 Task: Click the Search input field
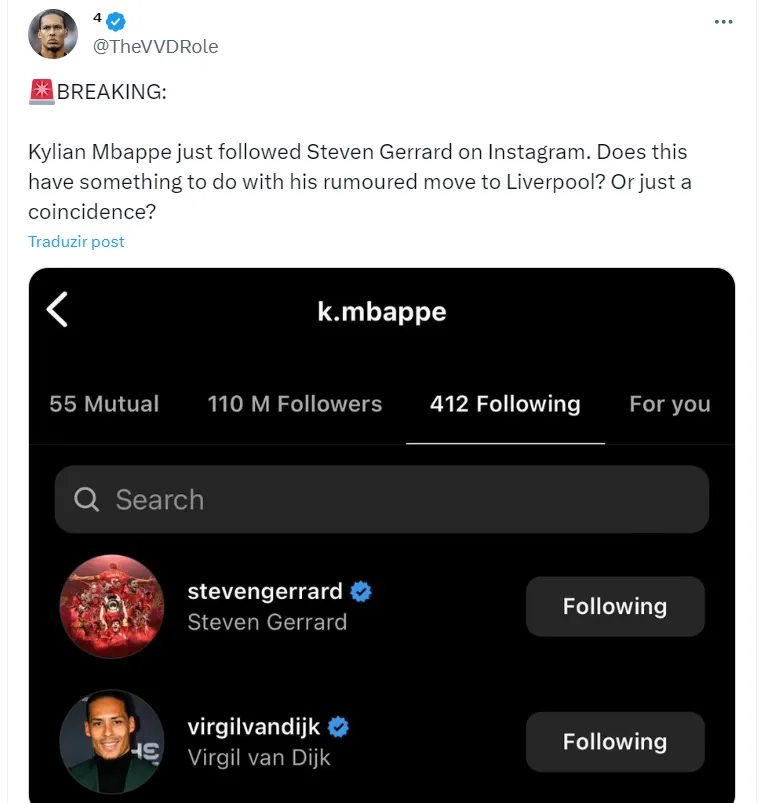400,499
